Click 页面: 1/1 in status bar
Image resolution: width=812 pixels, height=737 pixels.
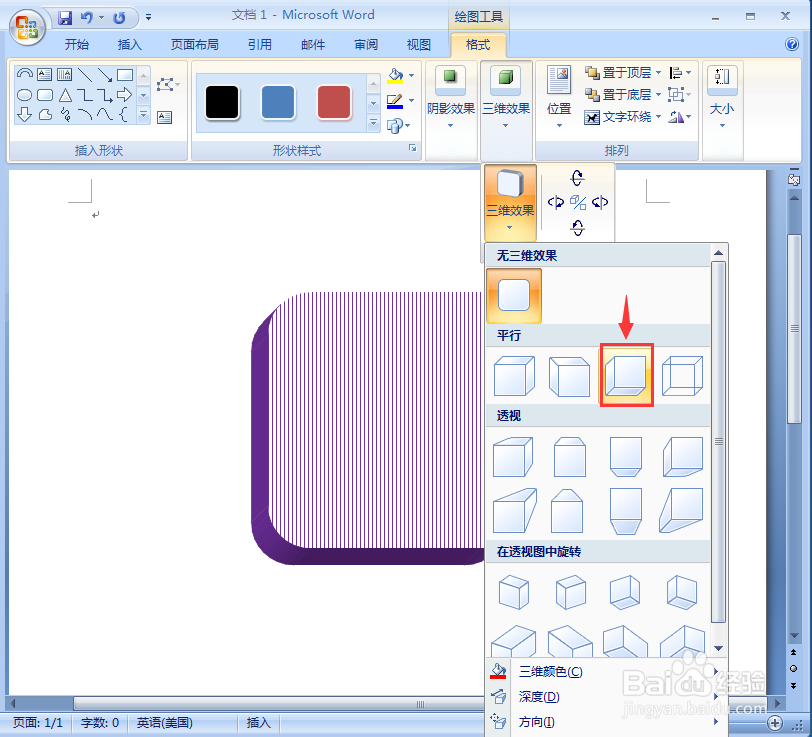38,722
